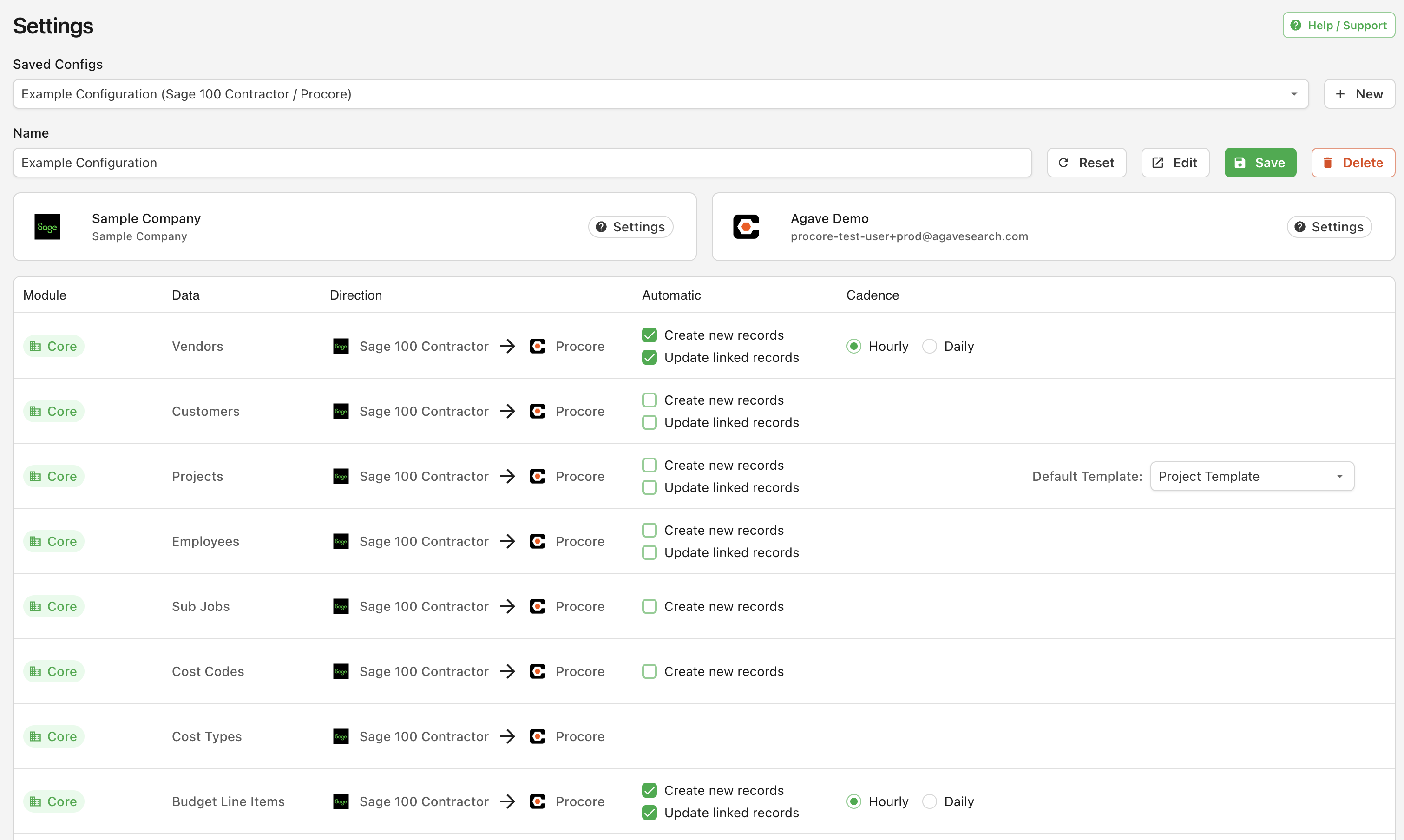This screenshot has width=1404, height=840.
Task: Click the Automatic column header
Action: pos(671,295)
